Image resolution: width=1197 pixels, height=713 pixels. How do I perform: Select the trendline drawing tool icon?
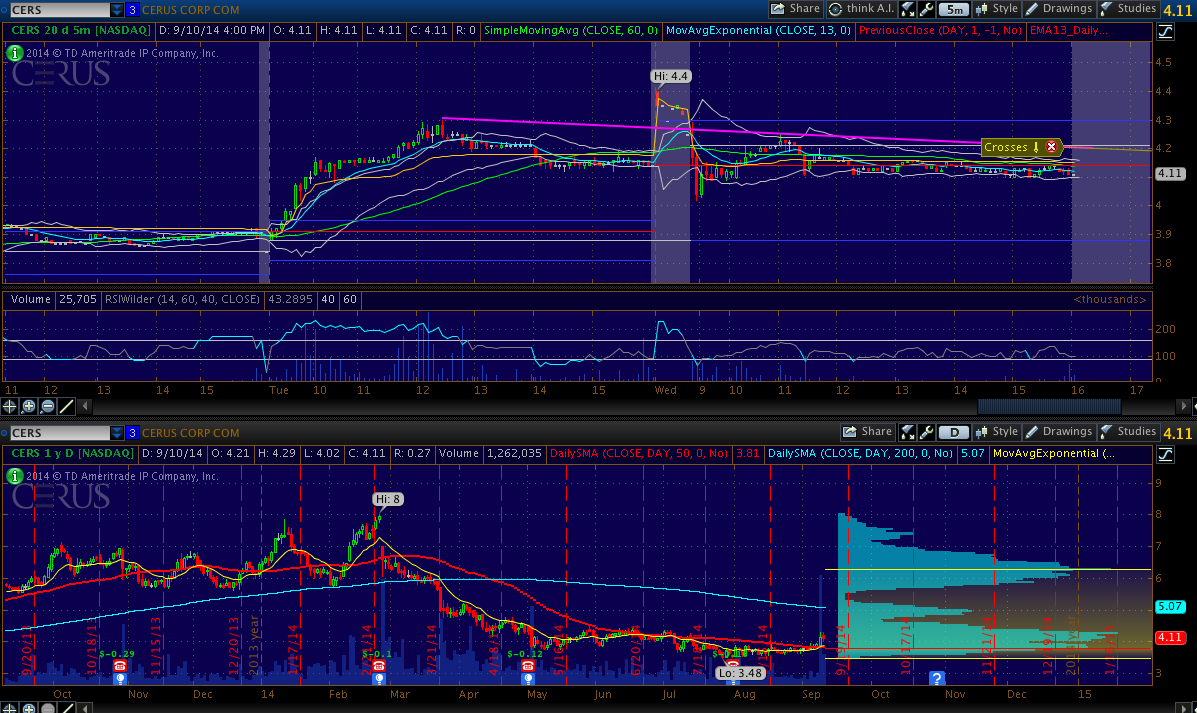[x=67, y=406]
